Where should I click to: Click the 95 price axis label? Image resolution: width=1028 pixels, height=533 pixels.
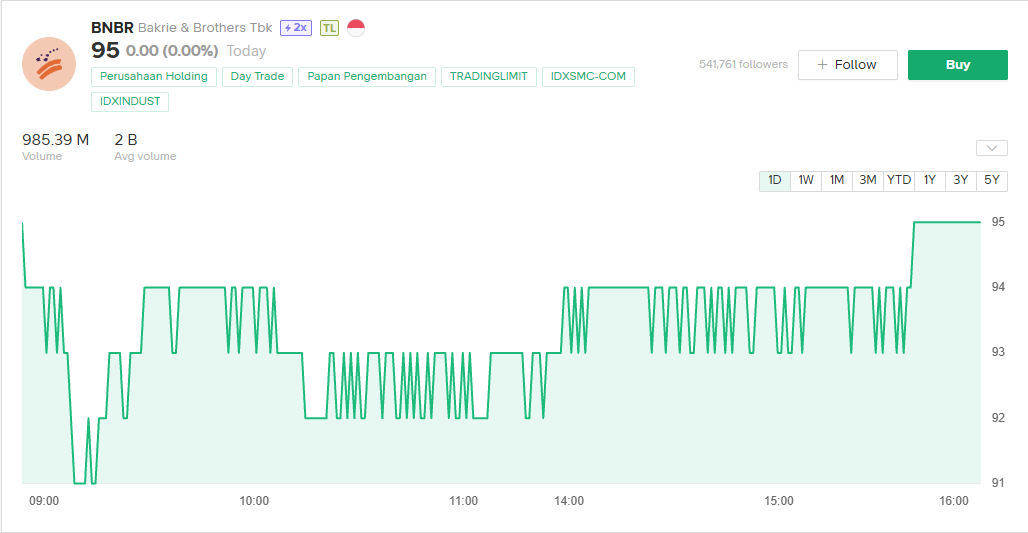point(998,222)
